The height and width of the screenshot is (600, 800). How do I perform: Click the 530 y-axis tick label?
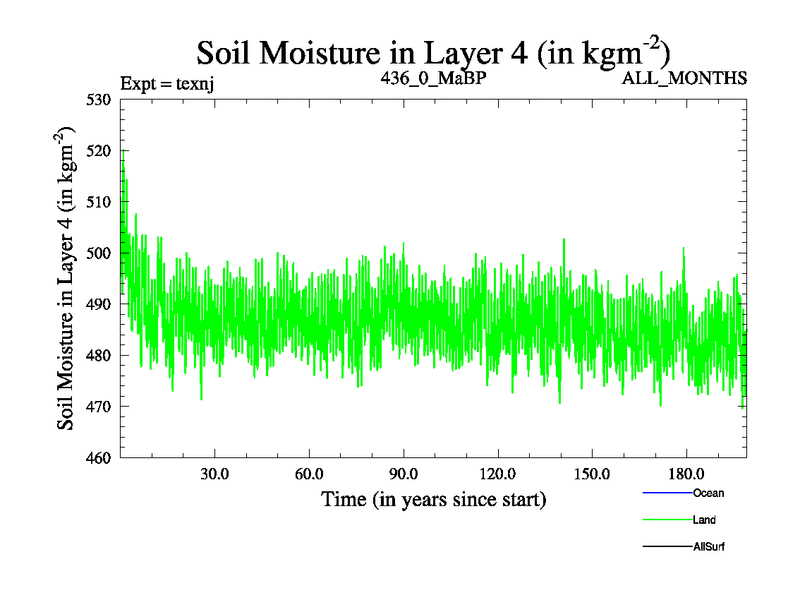[x=99, y=99]
